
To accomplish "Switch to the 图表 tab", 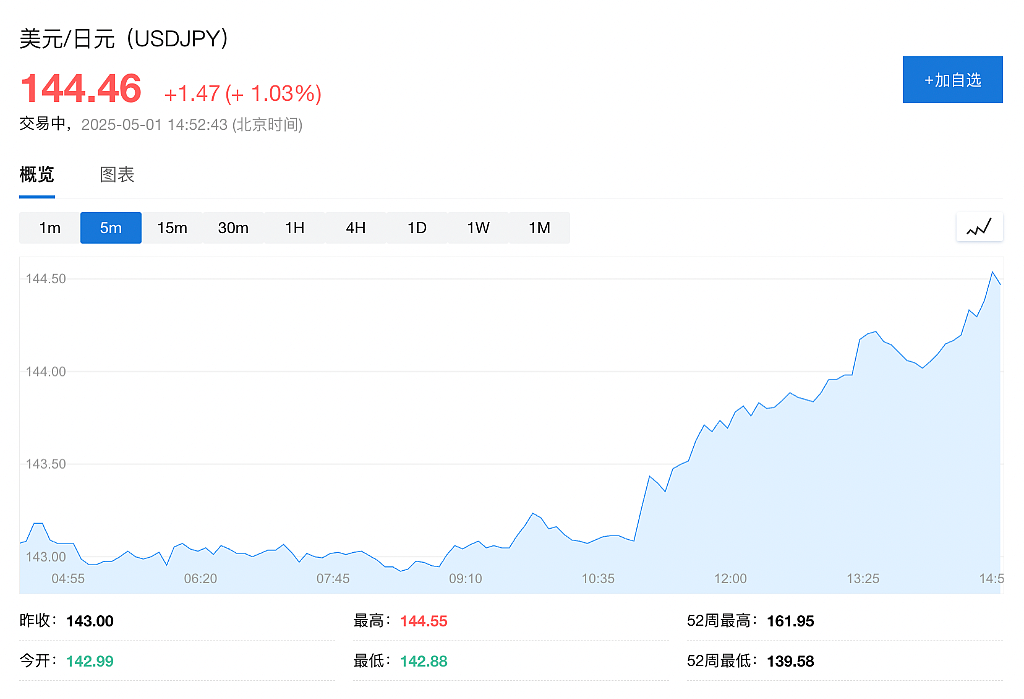I will pos(117,174).
